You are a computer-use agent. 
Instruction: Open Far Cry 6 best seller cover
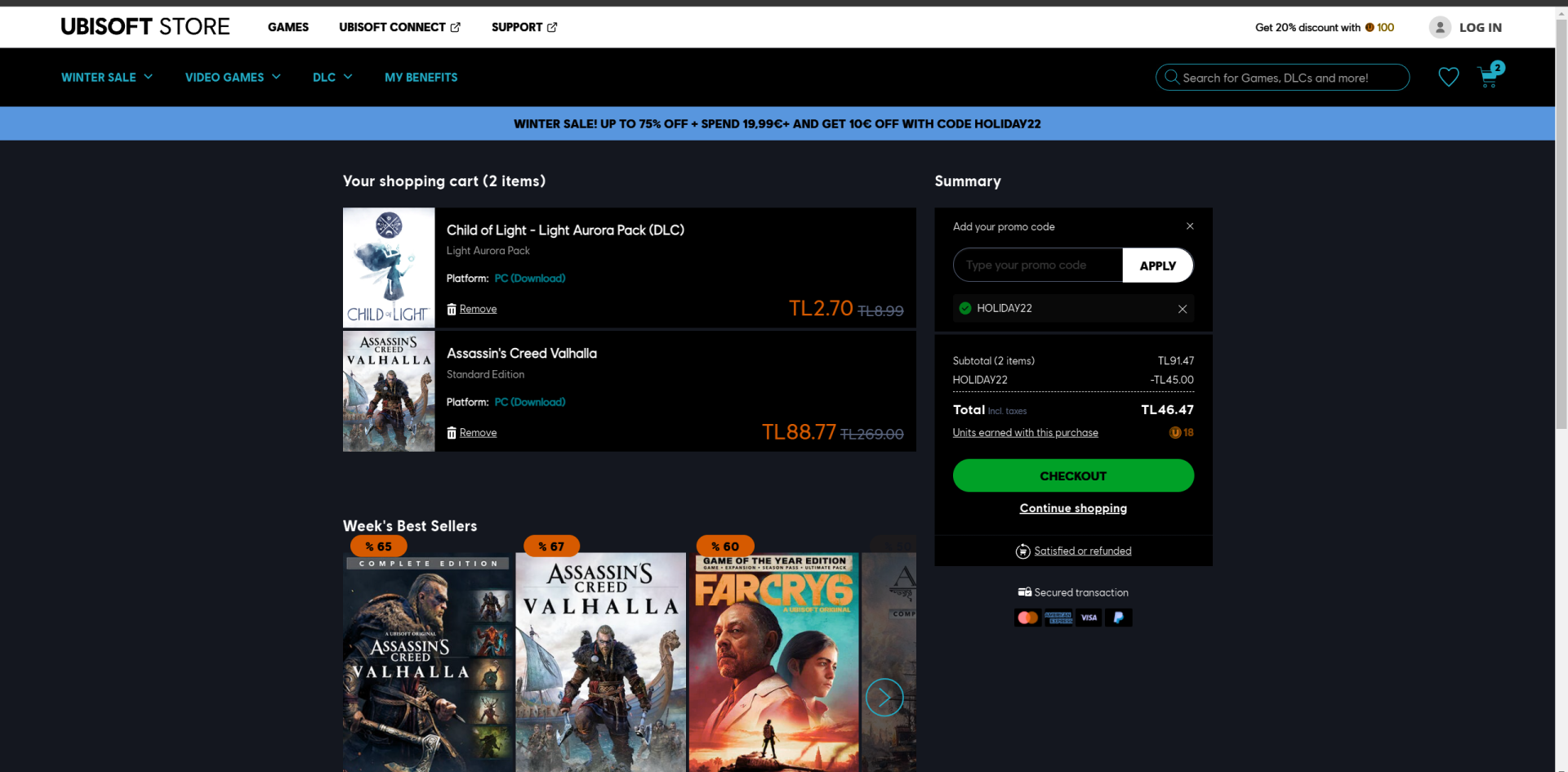773,663
